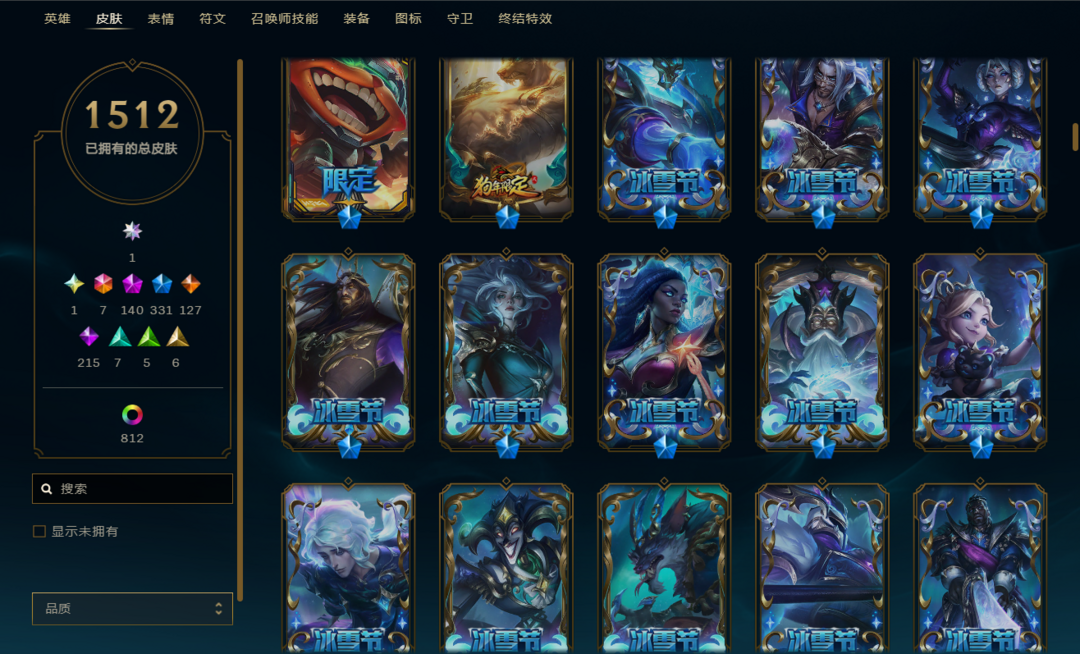Image resolution: width=1080 pixels, height=654 pixels.
Task: Click the teal triangle gem icon above 7
Action: (x=120, y=337)
